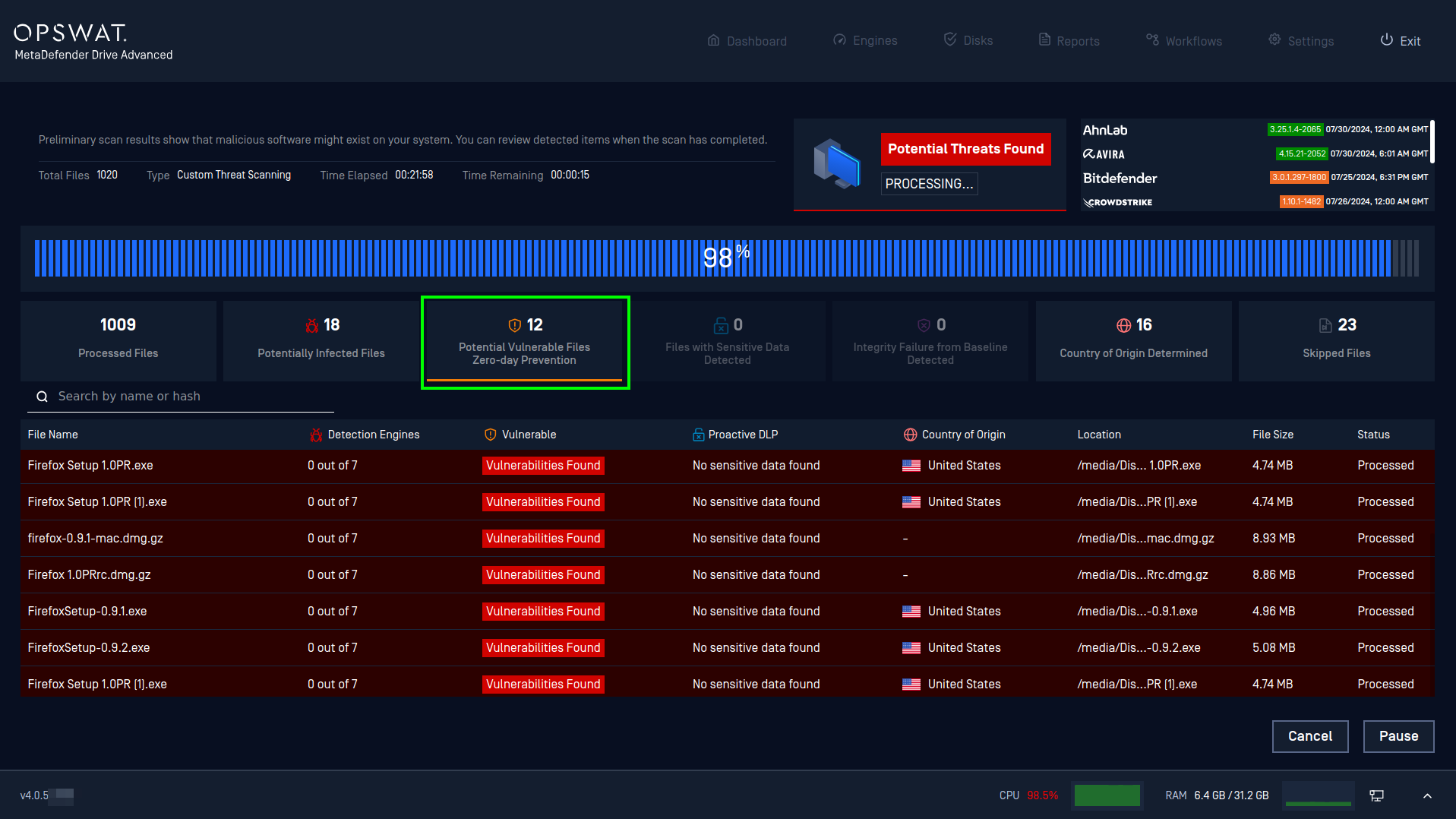Viewport: 1456px width, 819px height.
Task: Click the CrowdStrike engine entry
Action: click(x=1255, y=202)
